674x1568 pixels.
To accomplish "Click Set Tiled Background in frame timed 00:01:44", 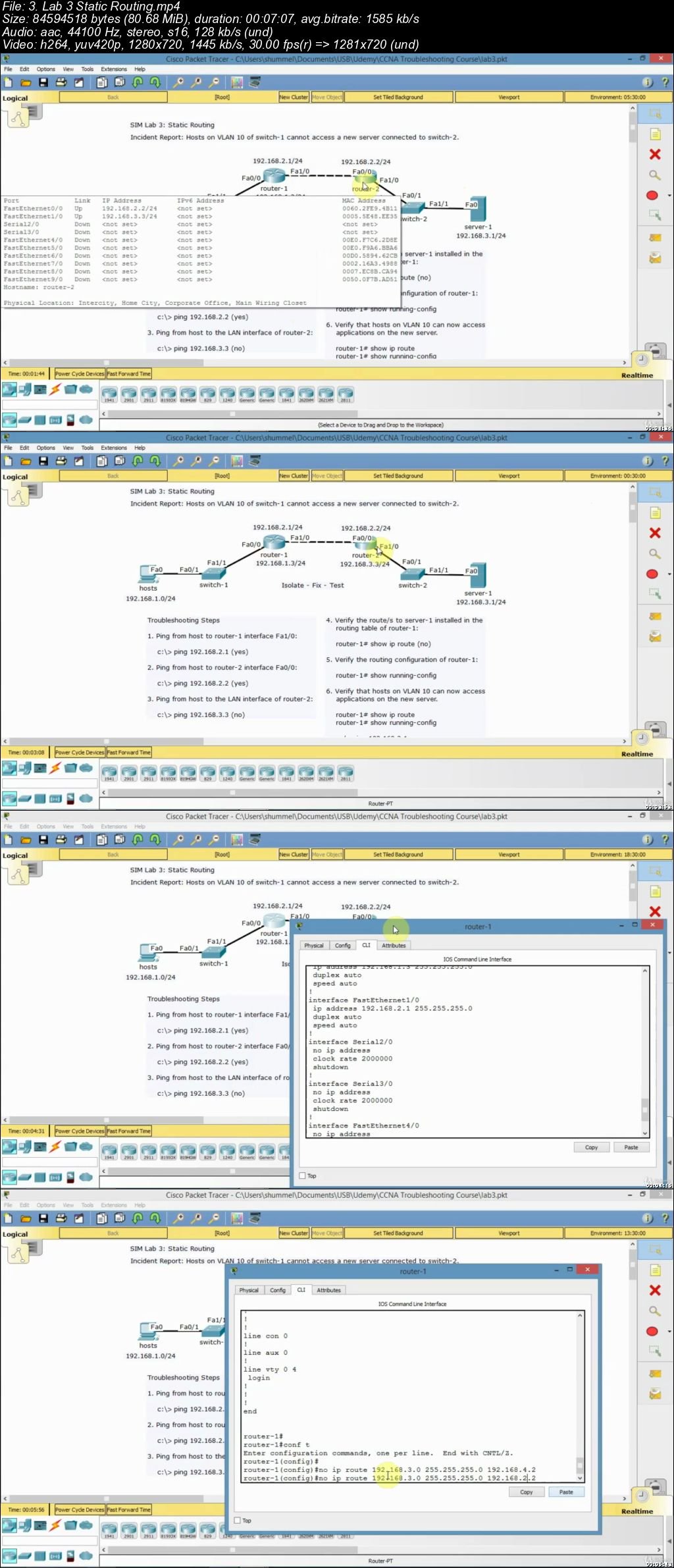I will 398,97.
